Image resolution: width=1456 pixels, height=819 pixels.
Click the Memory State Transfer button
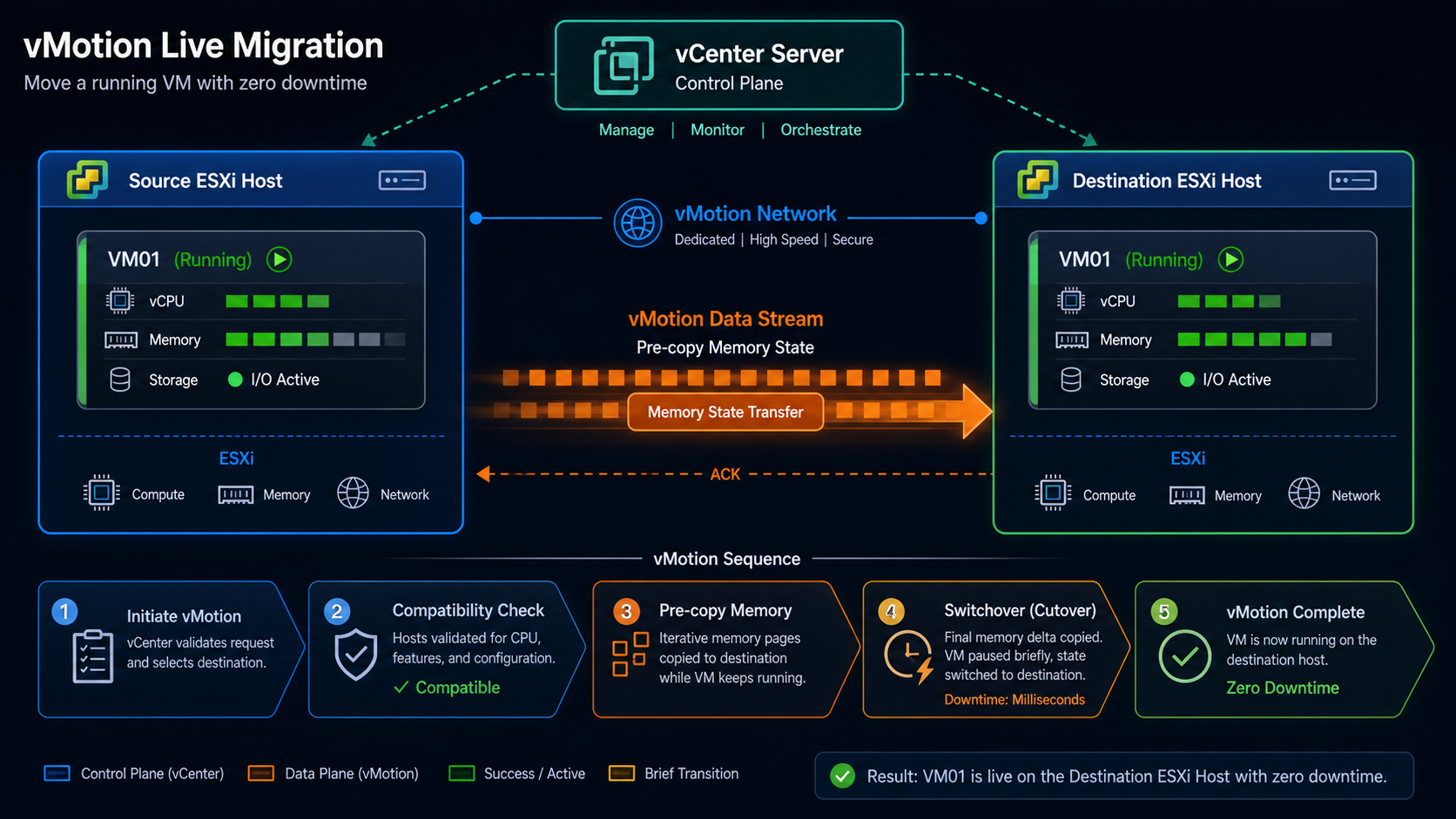coord(725,413)
